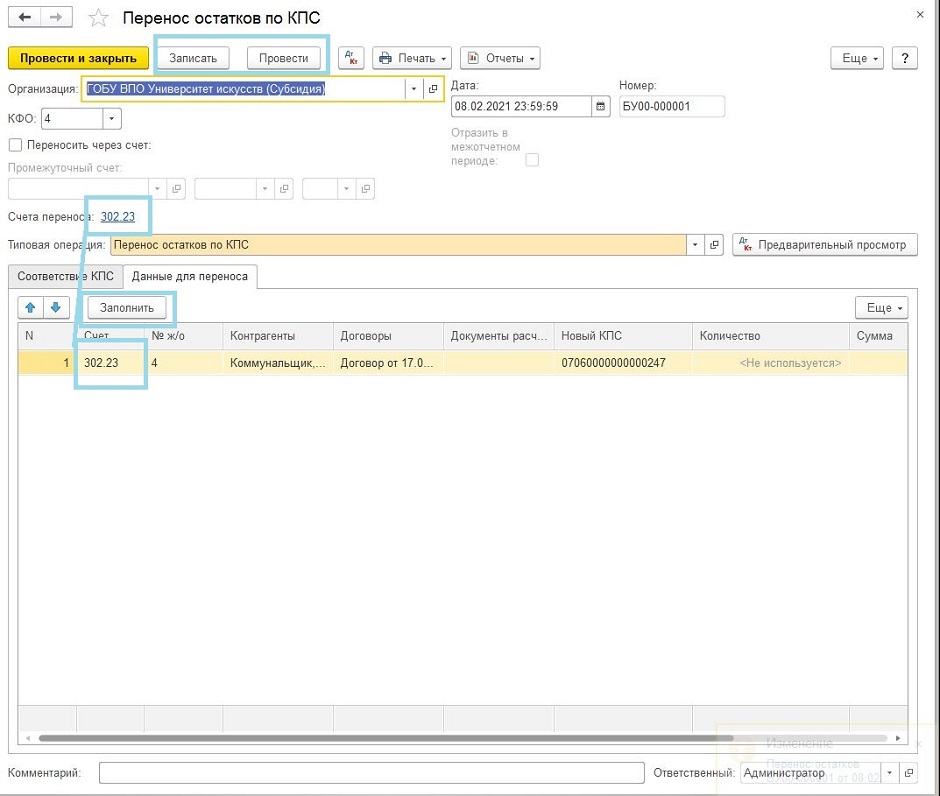Expand the КФО dropdown list
Viewport: 940px width, 796px height.
pyautogui.click(x=111, y=119)
